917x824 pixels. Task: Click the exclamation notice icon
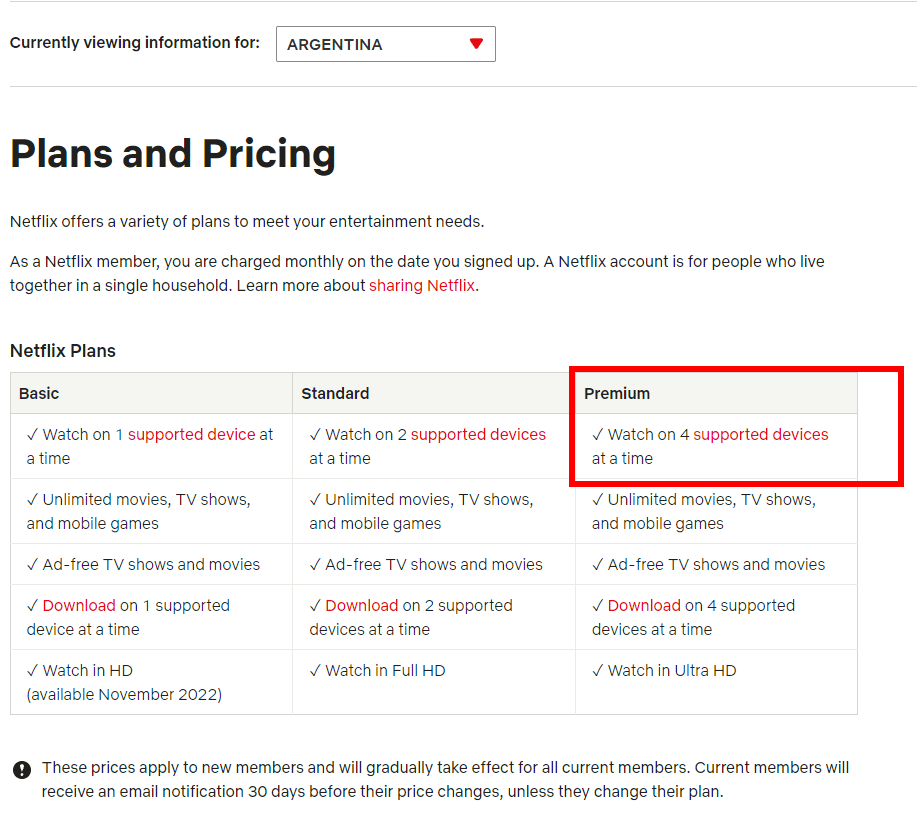pos(22,770)
